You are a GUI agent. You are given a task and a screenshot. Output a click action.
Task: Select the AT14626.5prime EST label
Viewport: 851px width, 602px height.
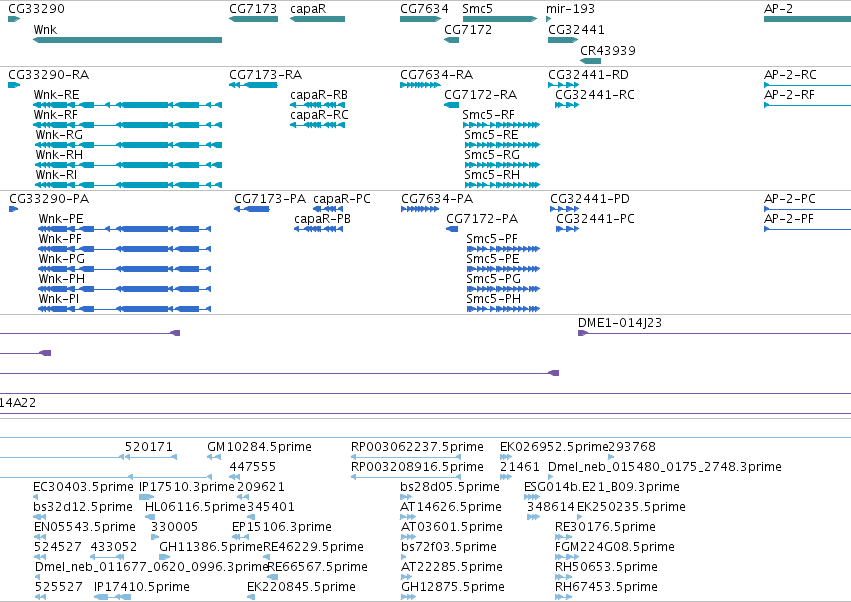click(450, 506)
